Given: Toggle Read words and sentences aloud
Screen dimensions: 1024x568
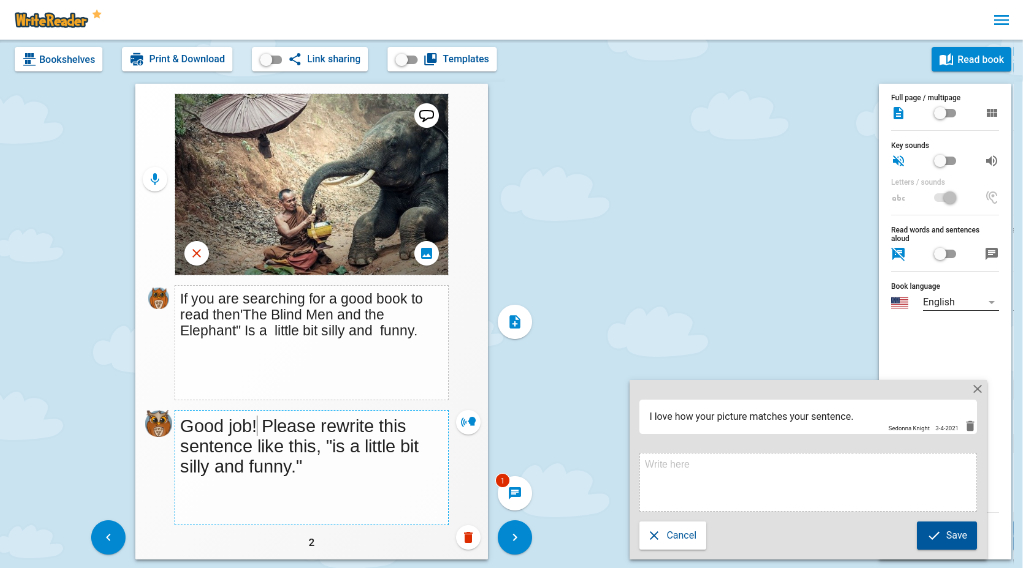Looking at the screenshot, I should (944, 254).
